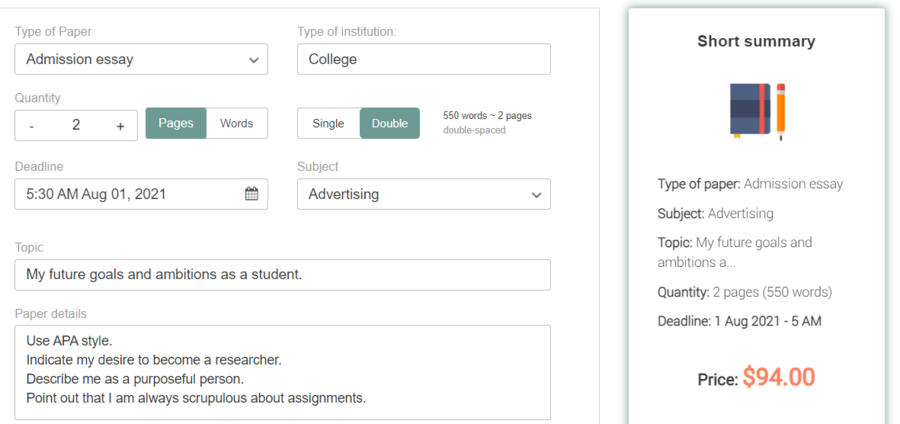Increase quantity with the plus button
The width and height of the screenshot is (900, 424).
point(120,126)
